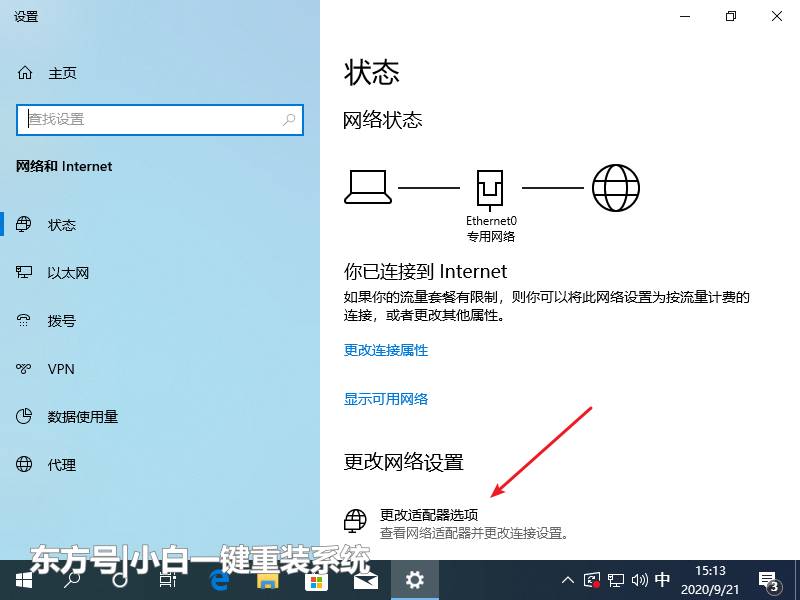Open Cortana circle on taskbar

[x=120, y=580]
